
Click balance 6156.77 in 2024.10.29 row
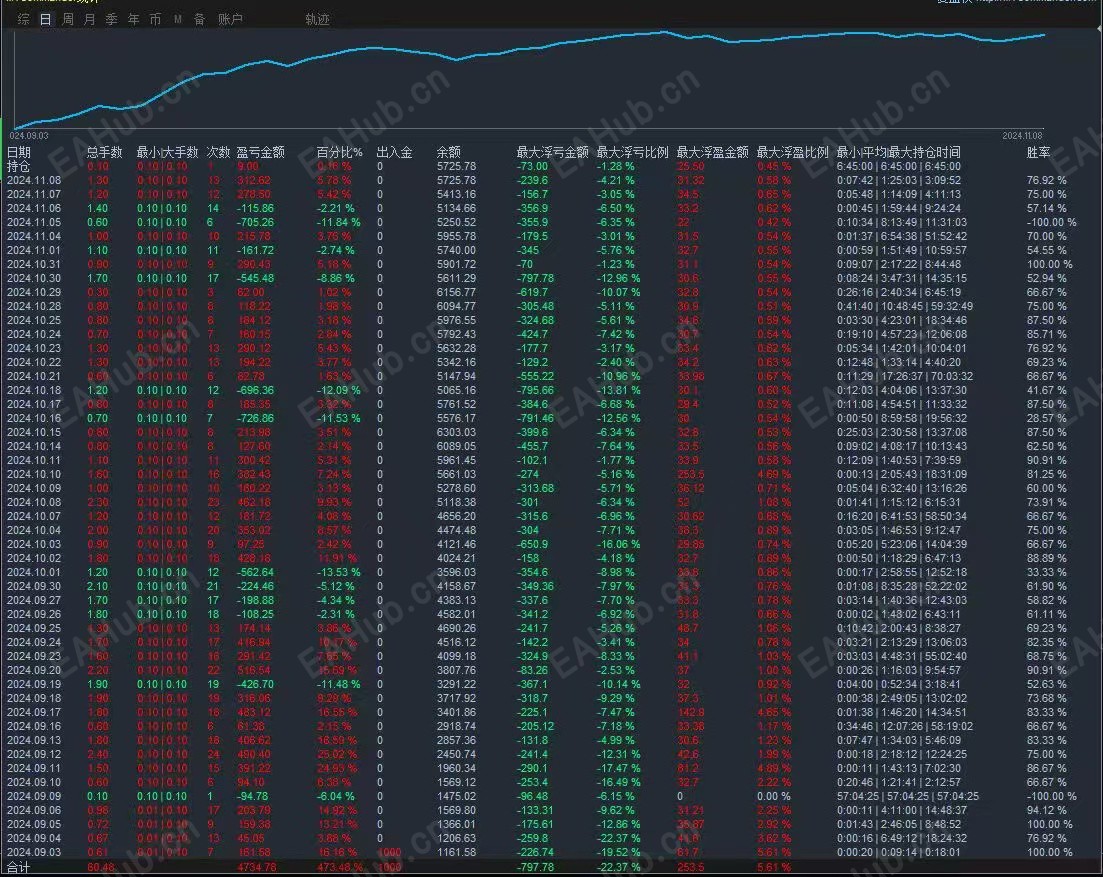tap(456, 293)
